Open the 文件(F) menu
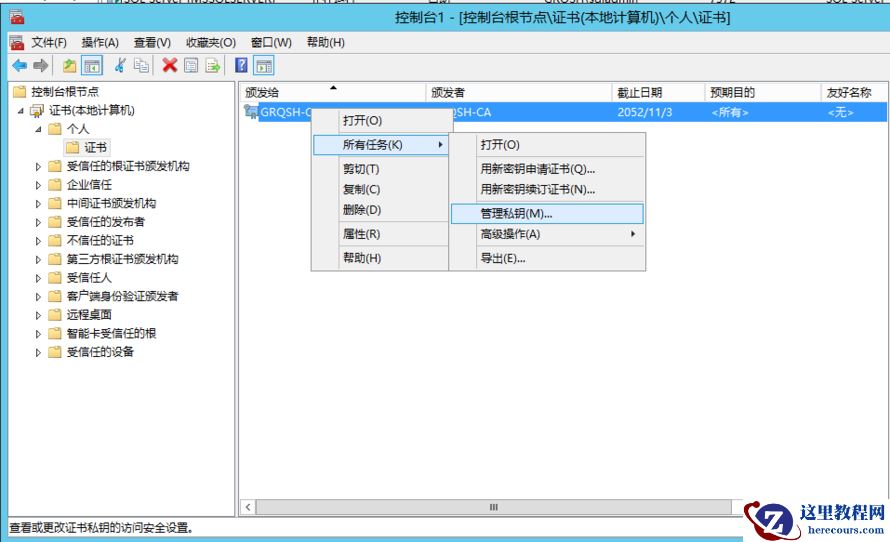 point(49,43)
